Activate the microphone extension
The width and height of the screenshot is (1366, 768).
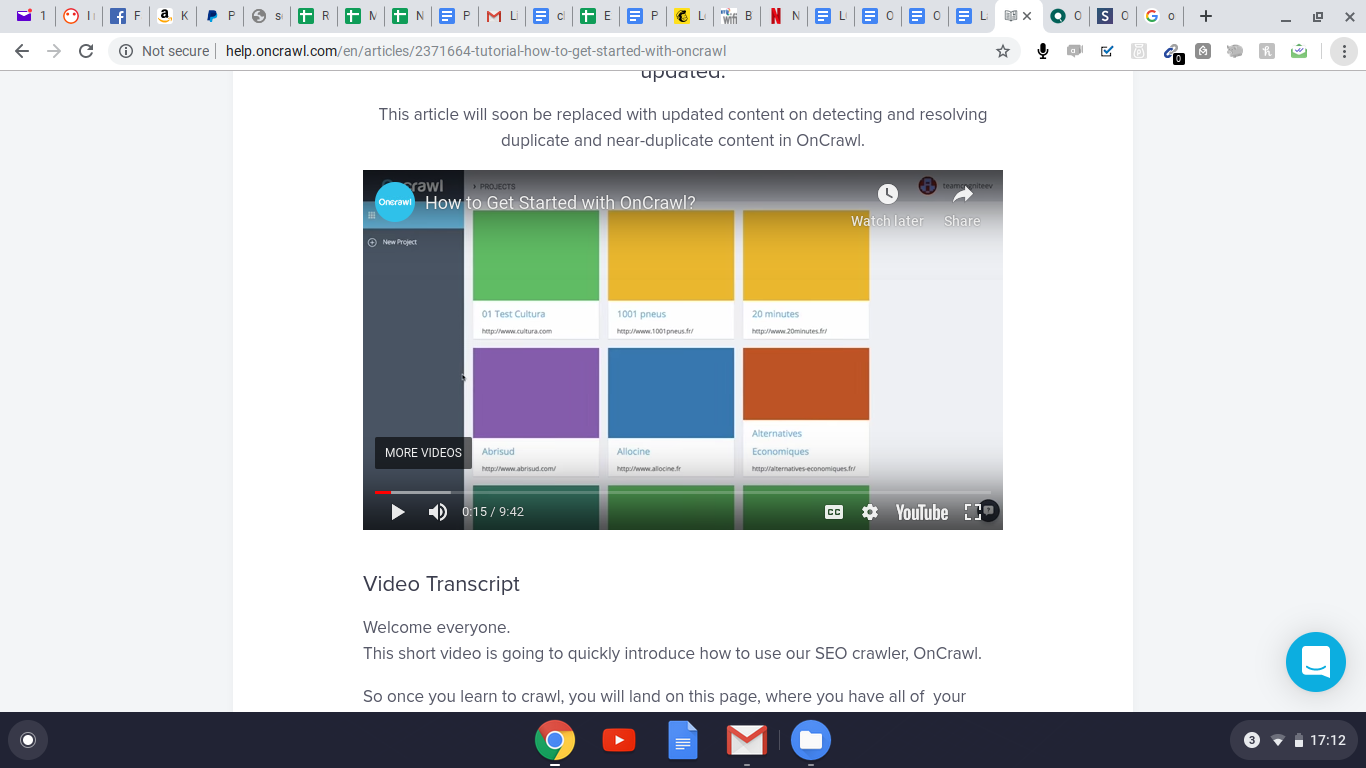[x=1043, y=51]
